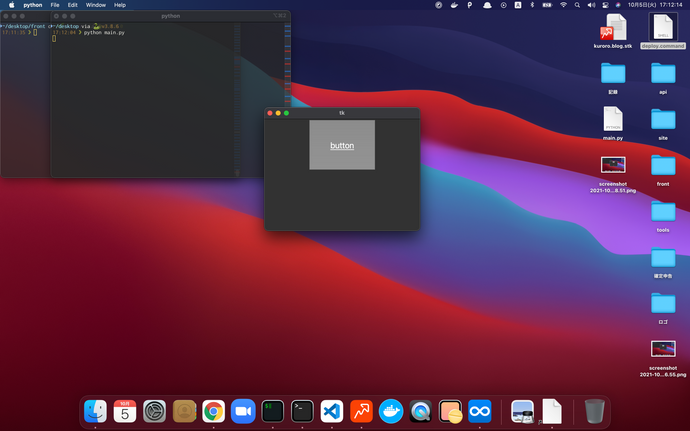Launch Visual Studio Code from the dock
The width and height of the screenshot is (690, 431).
(332, 411)
